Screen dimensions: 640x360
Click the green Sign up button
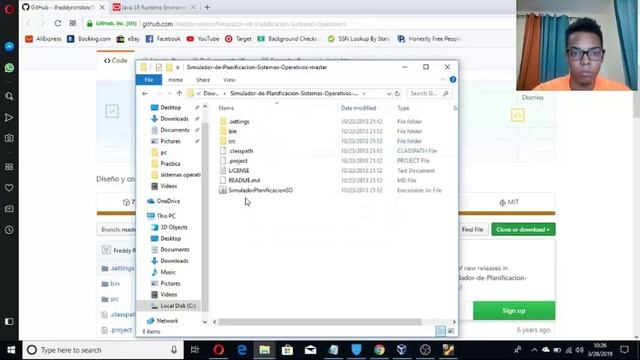(x=514, y=311)
